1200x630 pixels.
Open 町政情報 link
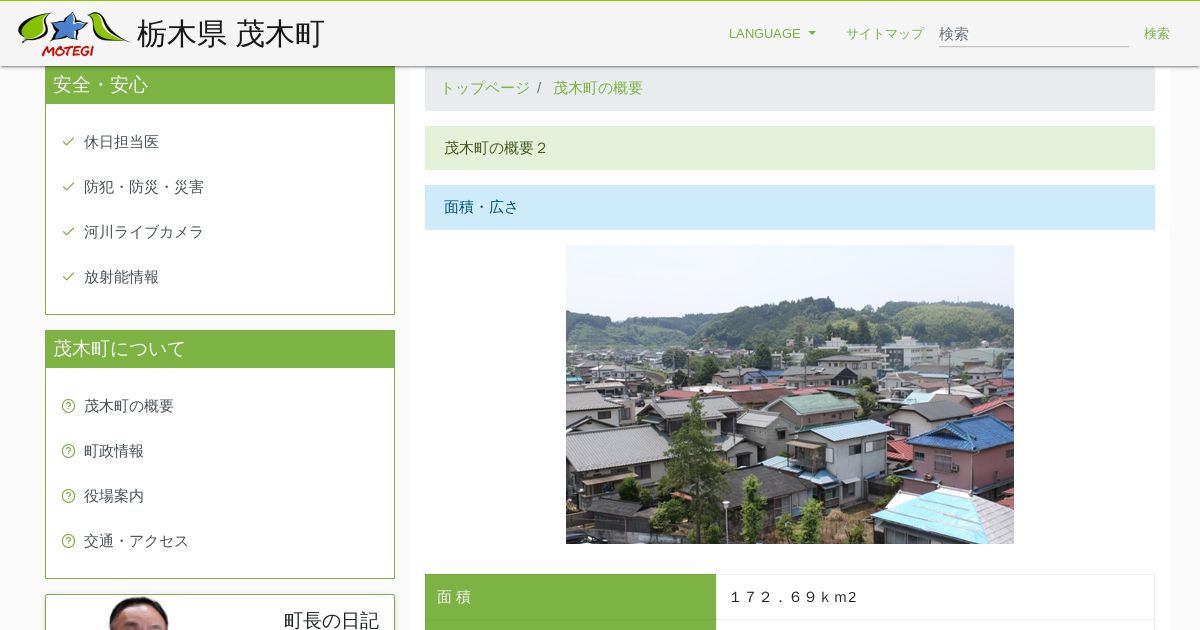[114, 451]
